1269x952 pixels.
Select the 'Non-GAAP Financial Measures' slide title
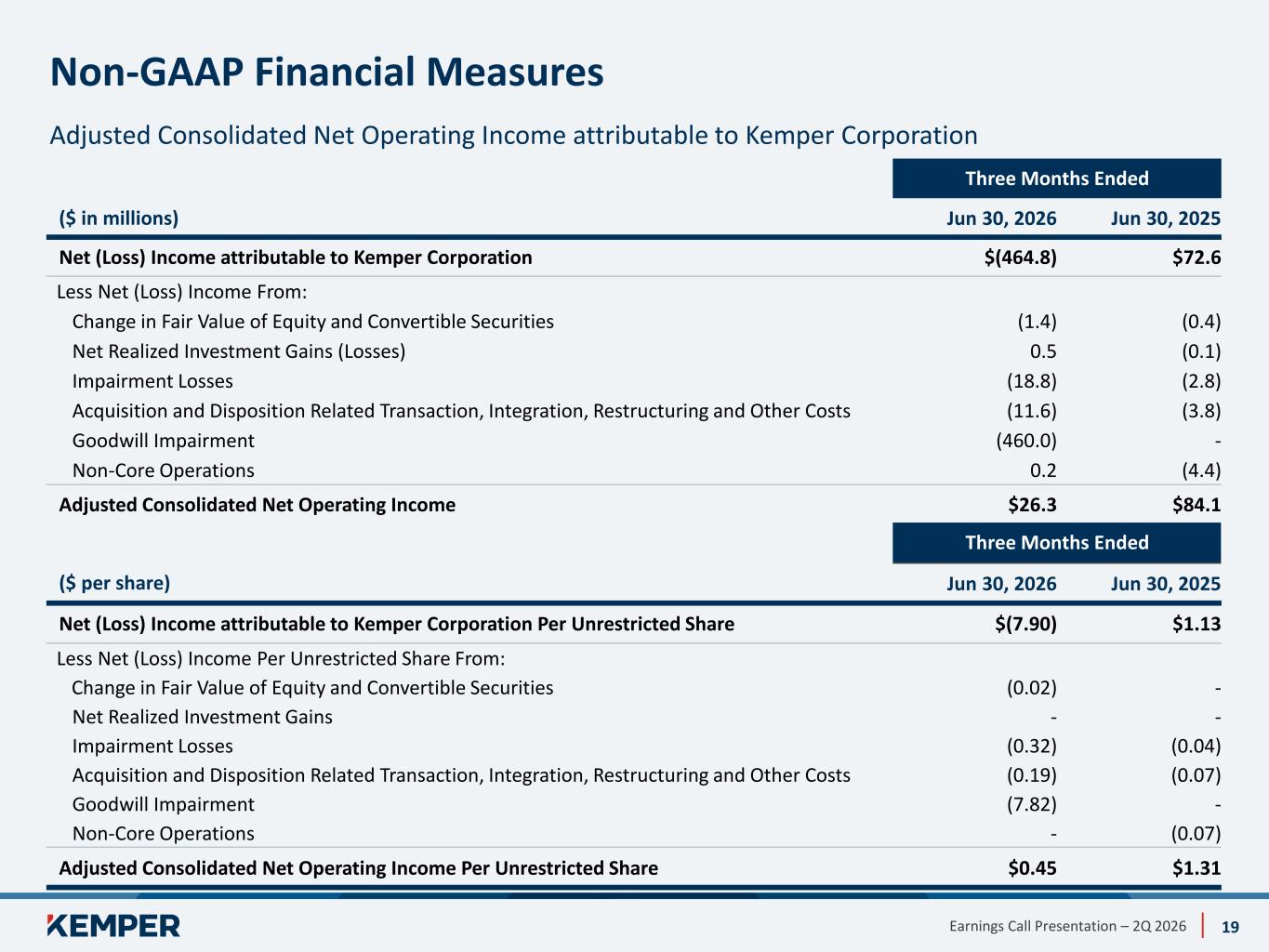[x=326, y=73]
